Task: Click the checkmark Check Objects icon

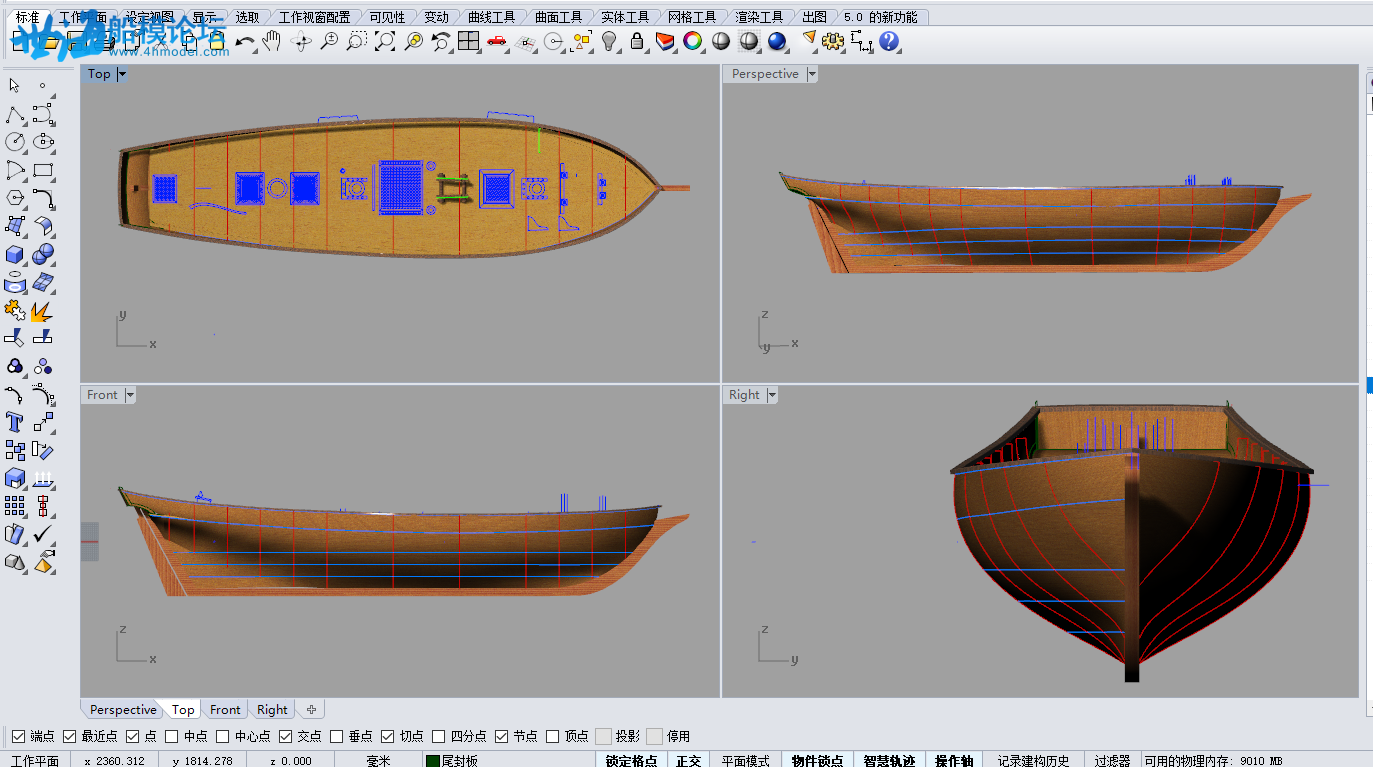Action: tap(43, 534)
